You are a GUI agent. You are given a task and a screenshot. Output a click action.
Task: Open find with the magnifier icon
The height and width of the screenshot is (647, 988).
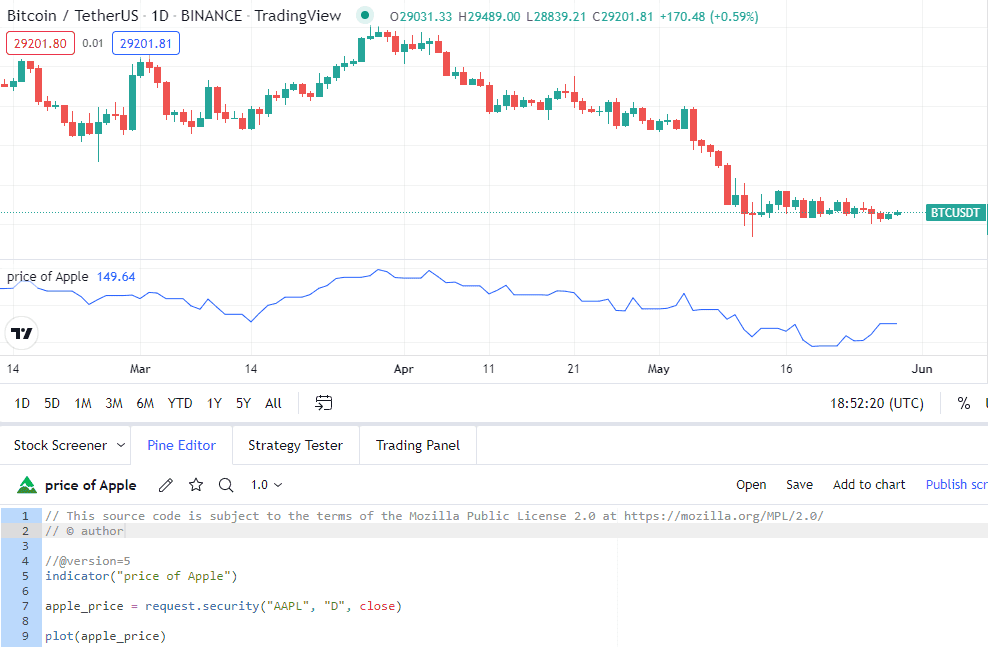[226, 484]
